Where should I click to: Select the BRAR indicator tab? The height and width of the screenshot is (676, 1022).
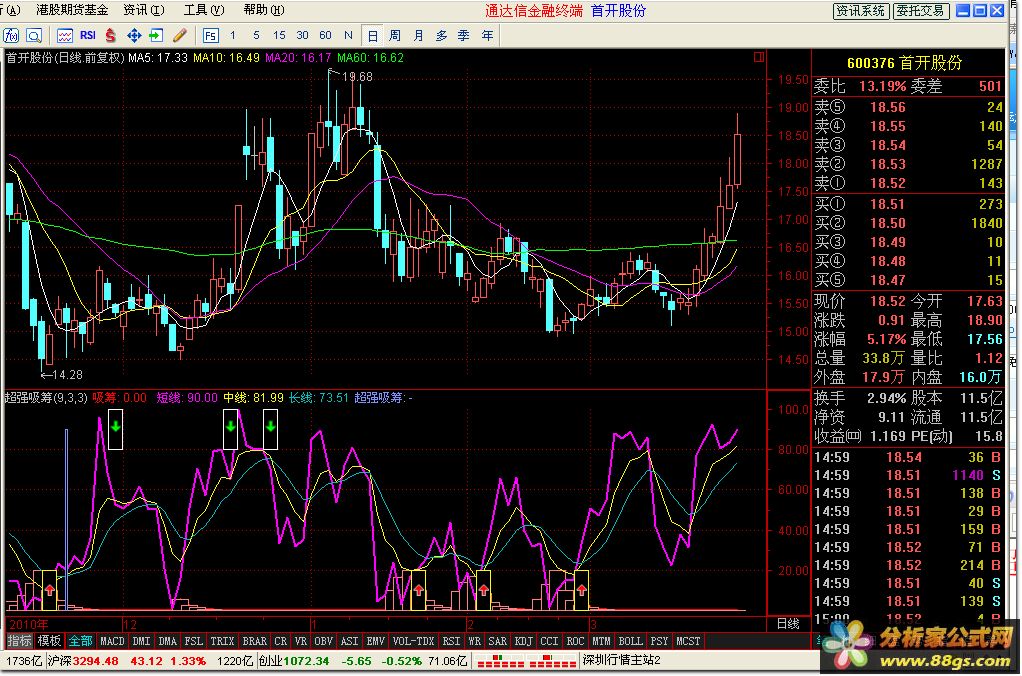click(254, 641)
